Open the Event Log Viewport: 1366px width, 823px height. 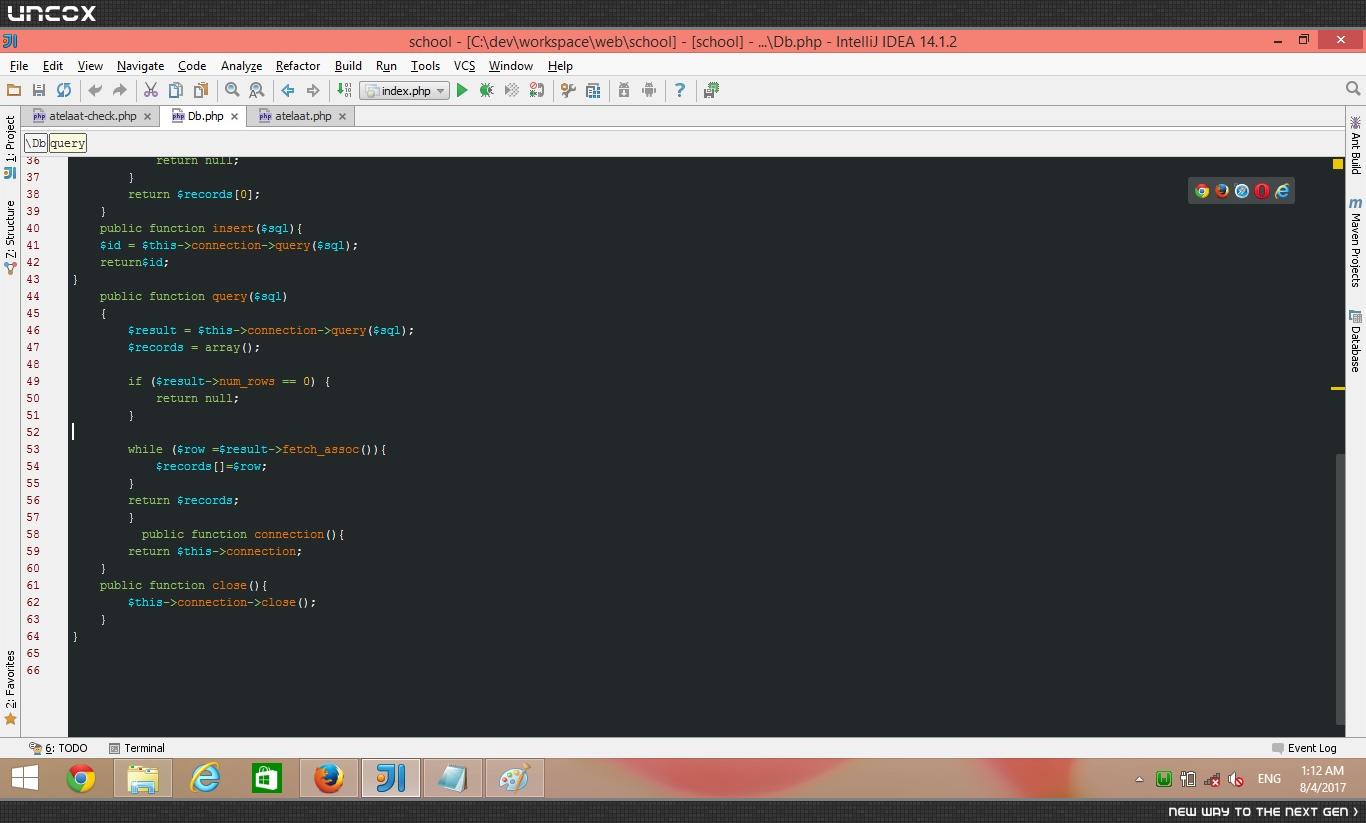click(x=1304, y=748)
